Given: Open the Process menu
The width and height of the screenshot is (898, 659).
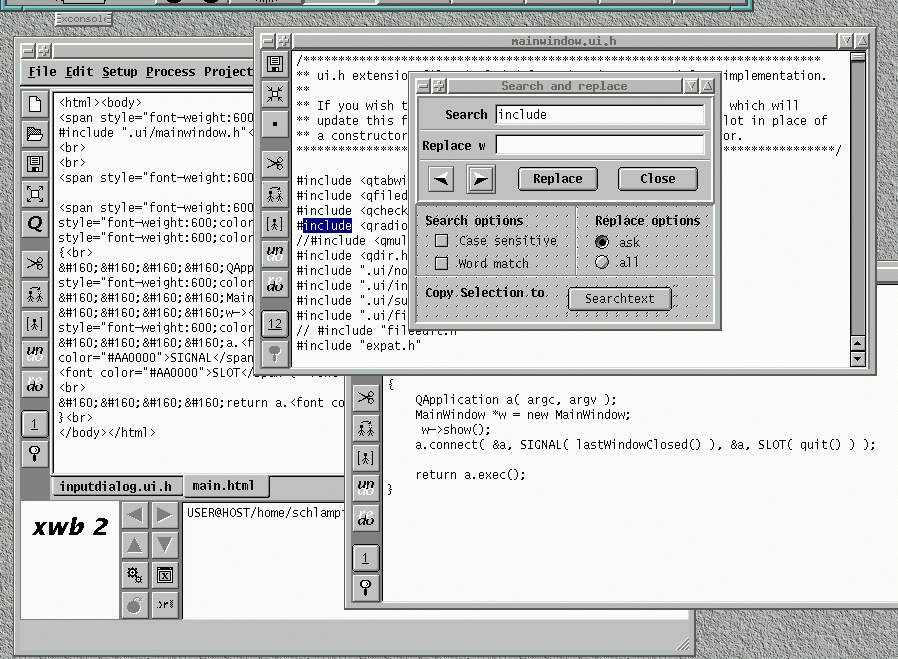Looking at the screenshot, I should pos(171,72).
